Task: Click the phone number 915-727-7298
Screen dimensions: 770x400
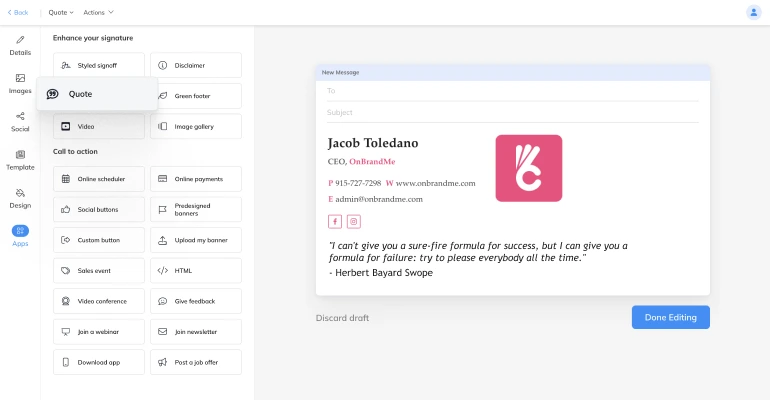Action: click(x=358, y=183)
